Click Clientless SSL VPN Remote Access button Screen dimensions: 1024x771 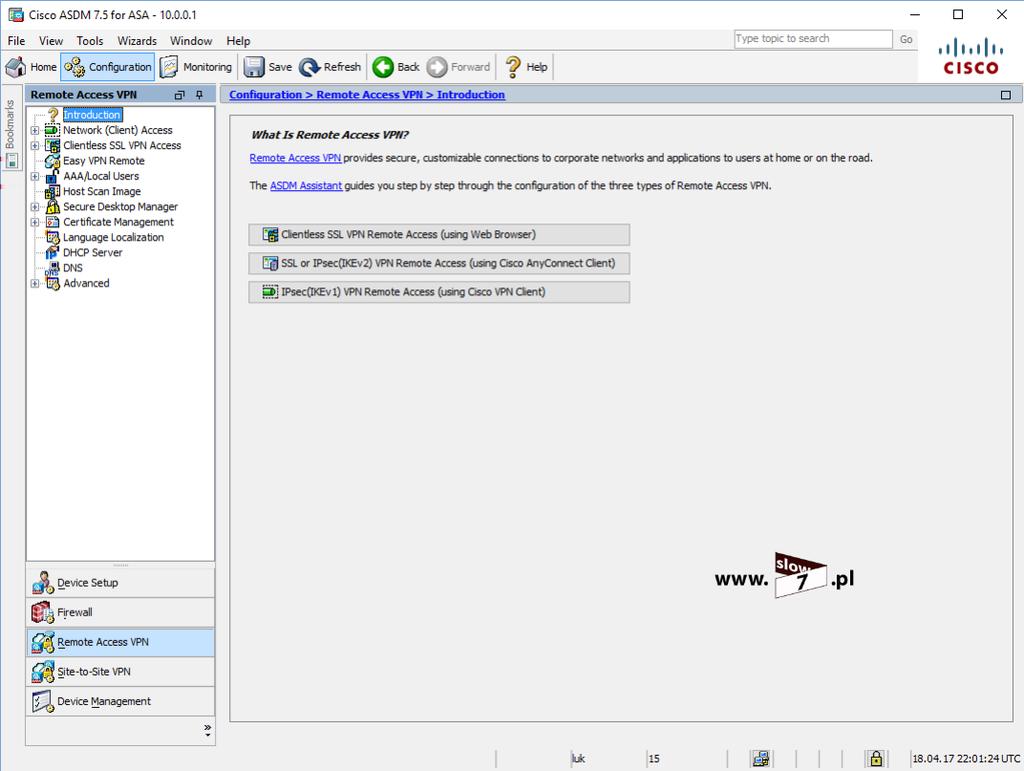[439, 234]
